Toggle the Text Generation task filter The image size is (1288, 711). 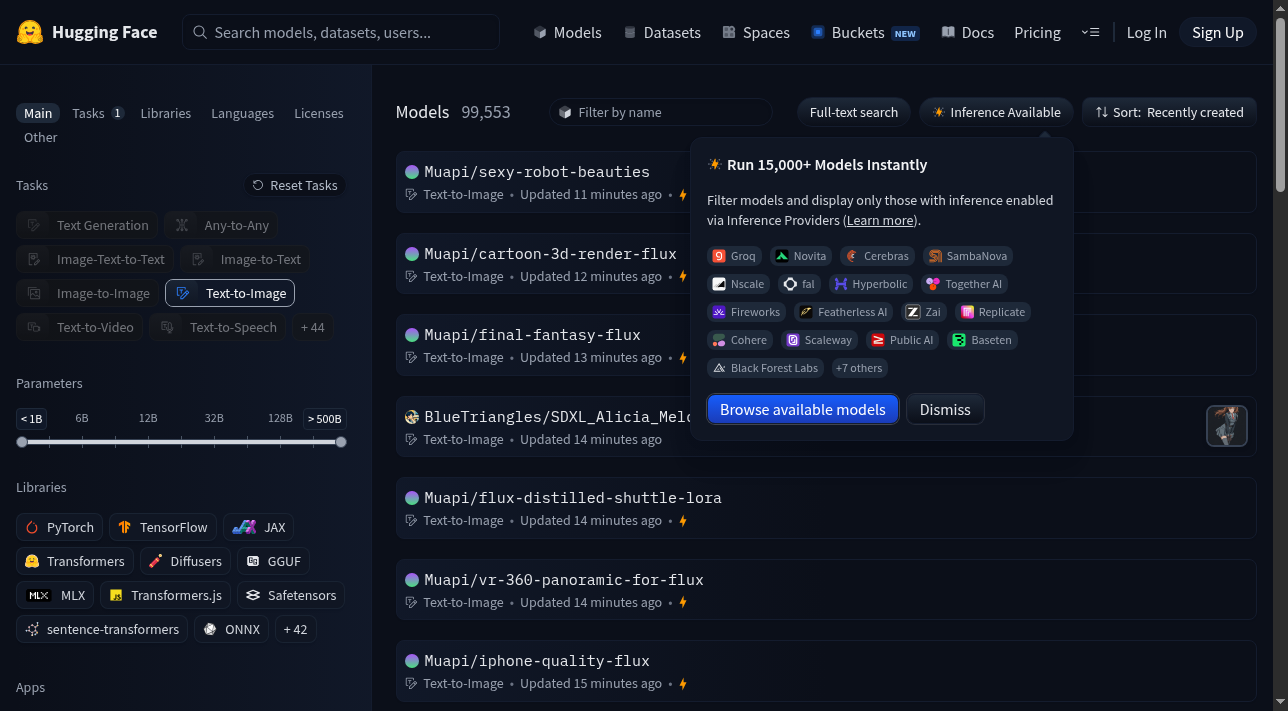tap(88, 225)
